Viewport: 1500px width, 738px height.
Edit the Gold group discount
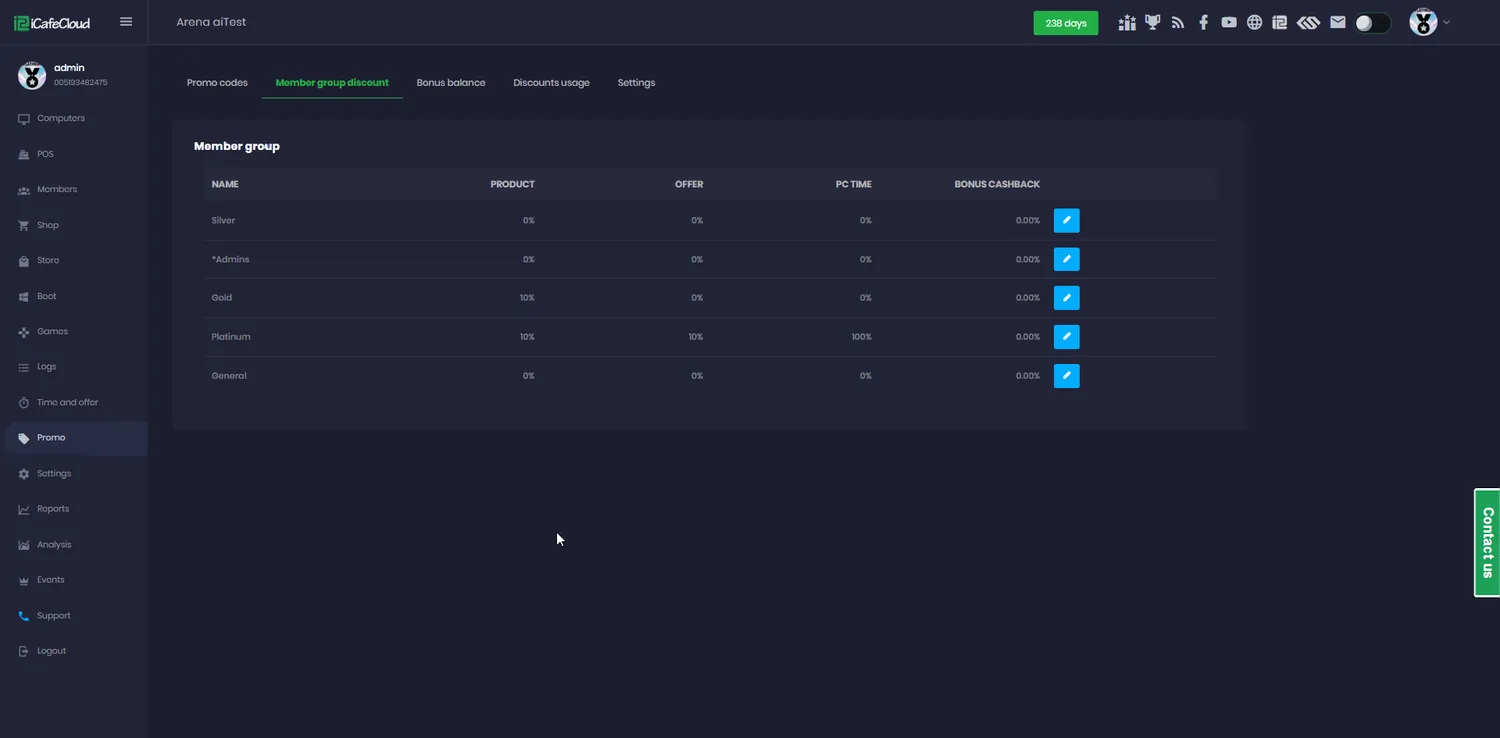click(x=1067, y=298)
